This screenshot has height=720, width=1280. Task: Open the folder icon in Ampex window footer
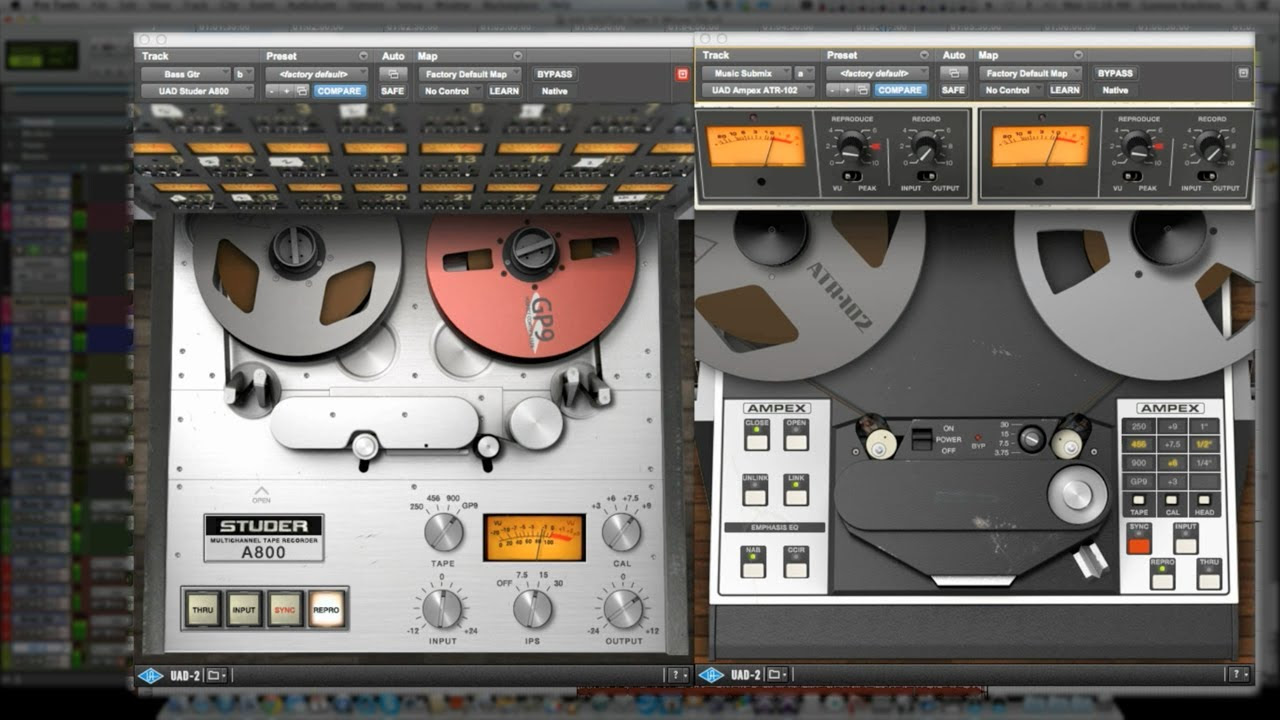[x=777, y=675]
